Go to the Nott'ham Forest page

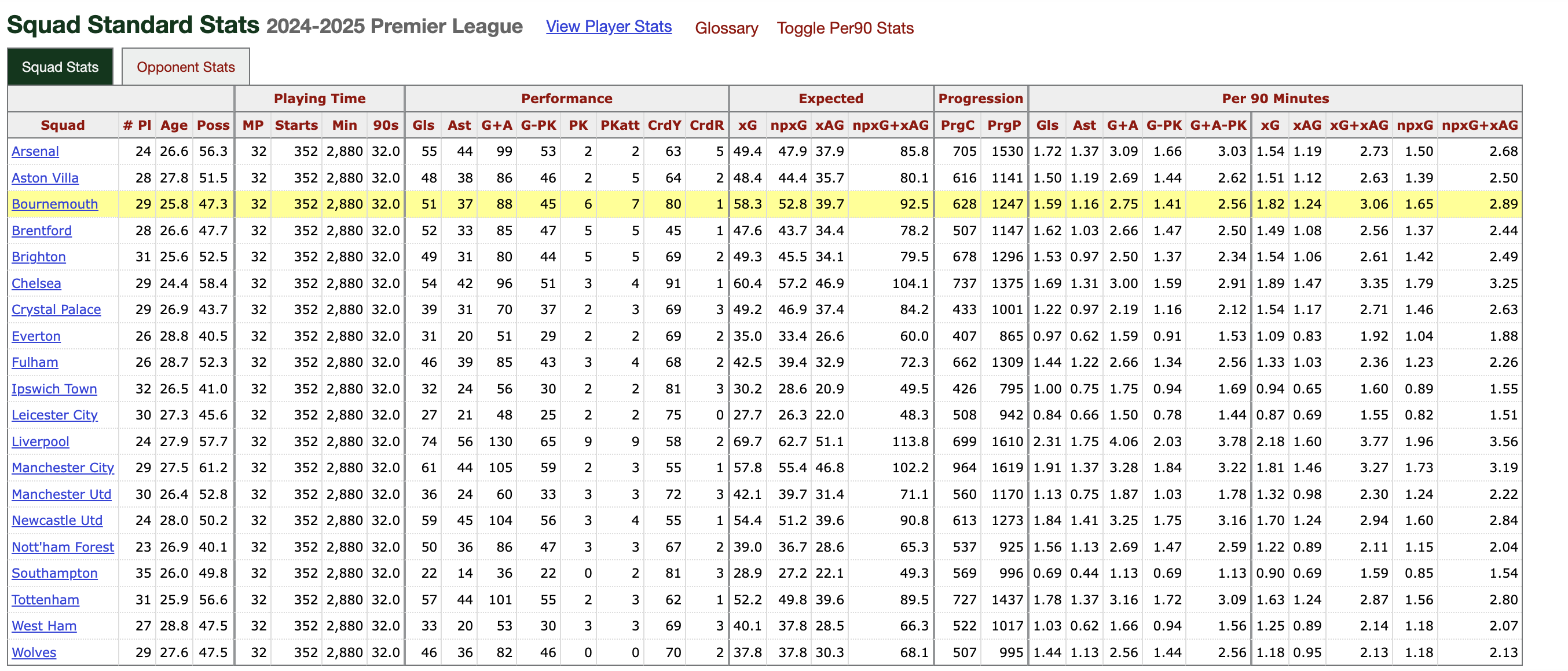(x=63, y=547)
